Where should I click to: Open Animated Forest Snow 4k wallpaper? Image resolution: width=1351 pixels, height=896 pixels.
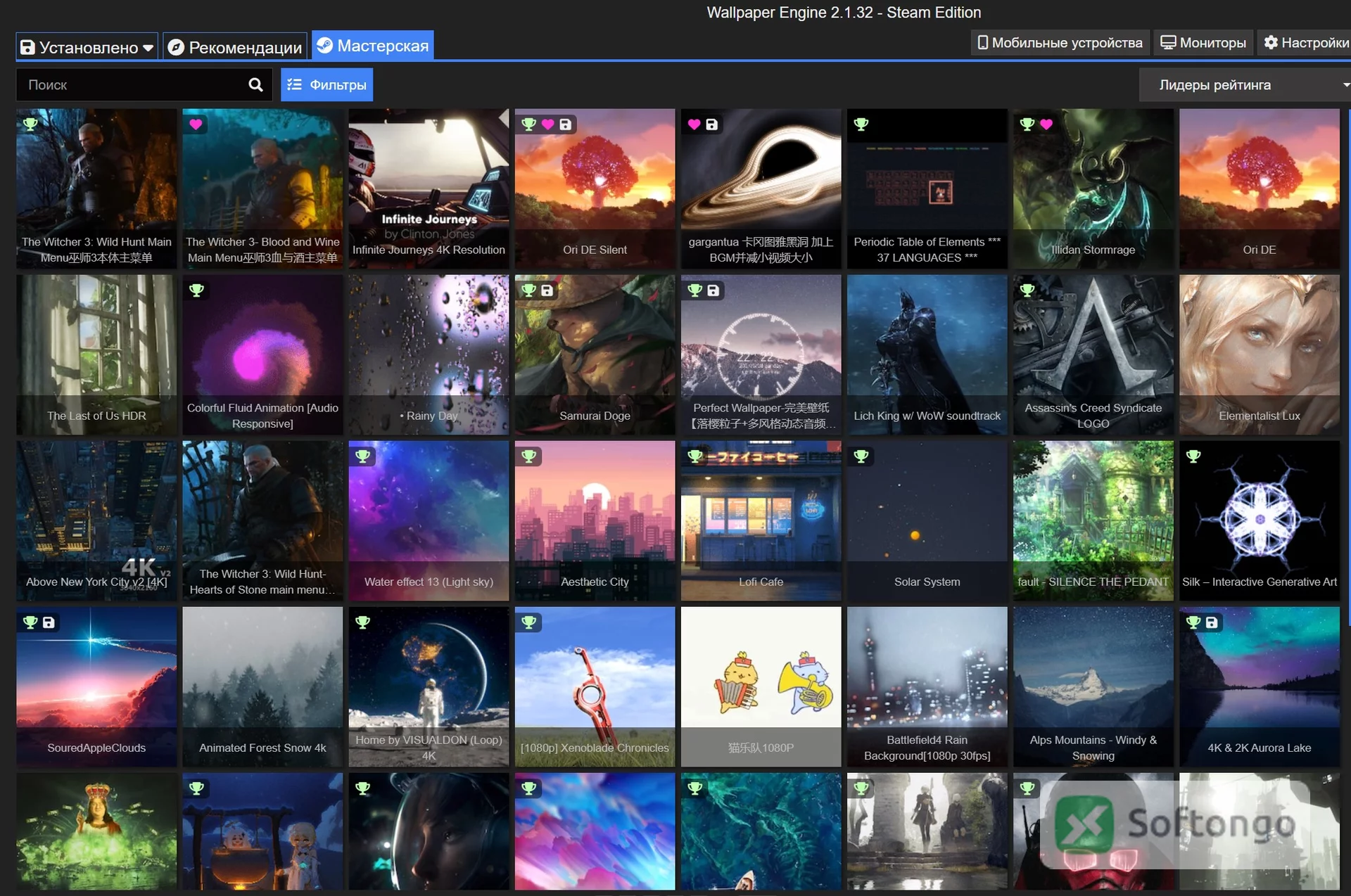262,687
